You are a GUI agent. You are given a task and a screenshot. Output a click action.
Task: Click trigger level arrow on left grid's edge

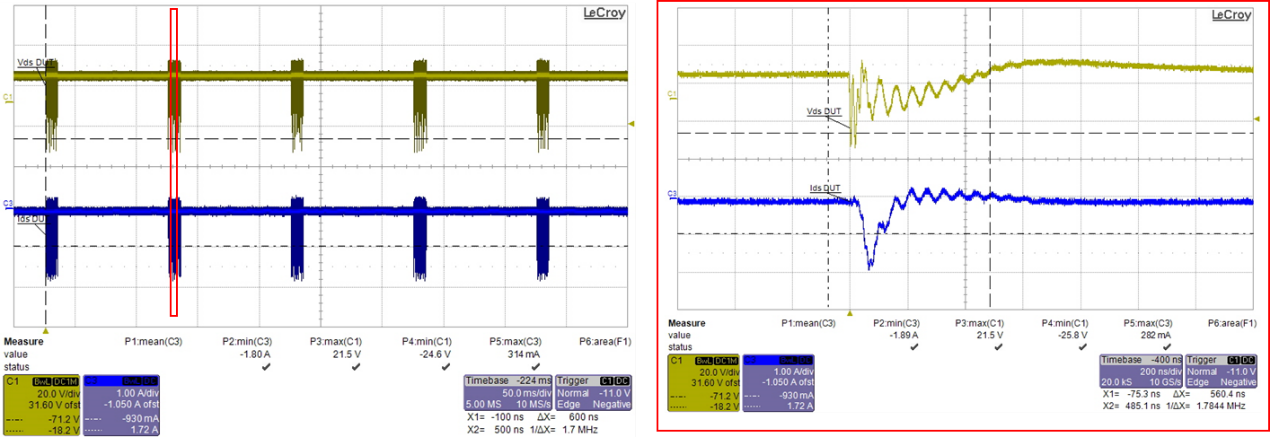point(631,123)
